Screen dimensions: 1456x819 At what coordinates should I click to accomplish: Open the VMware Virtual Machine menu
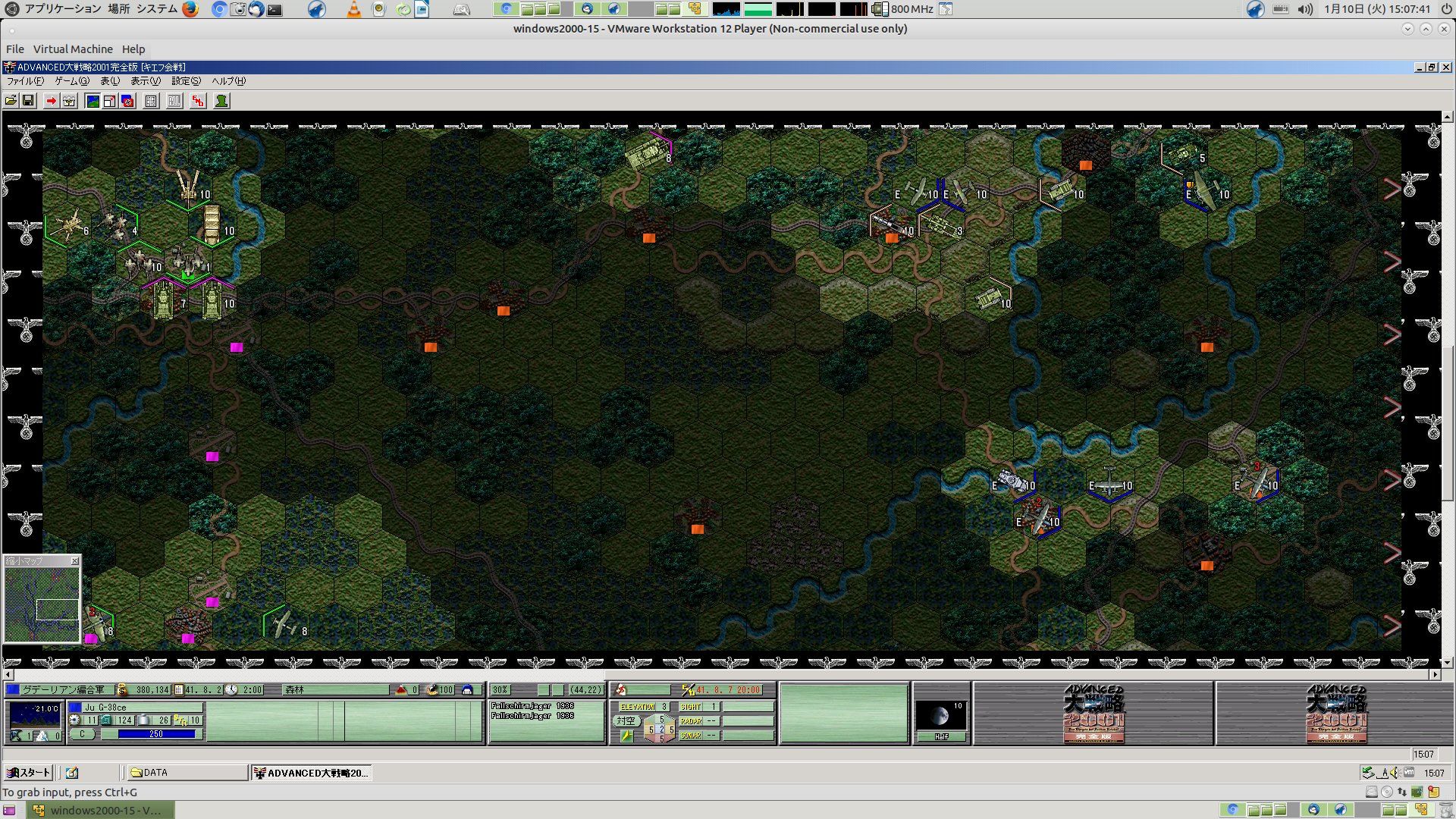[x=73, y=49]
